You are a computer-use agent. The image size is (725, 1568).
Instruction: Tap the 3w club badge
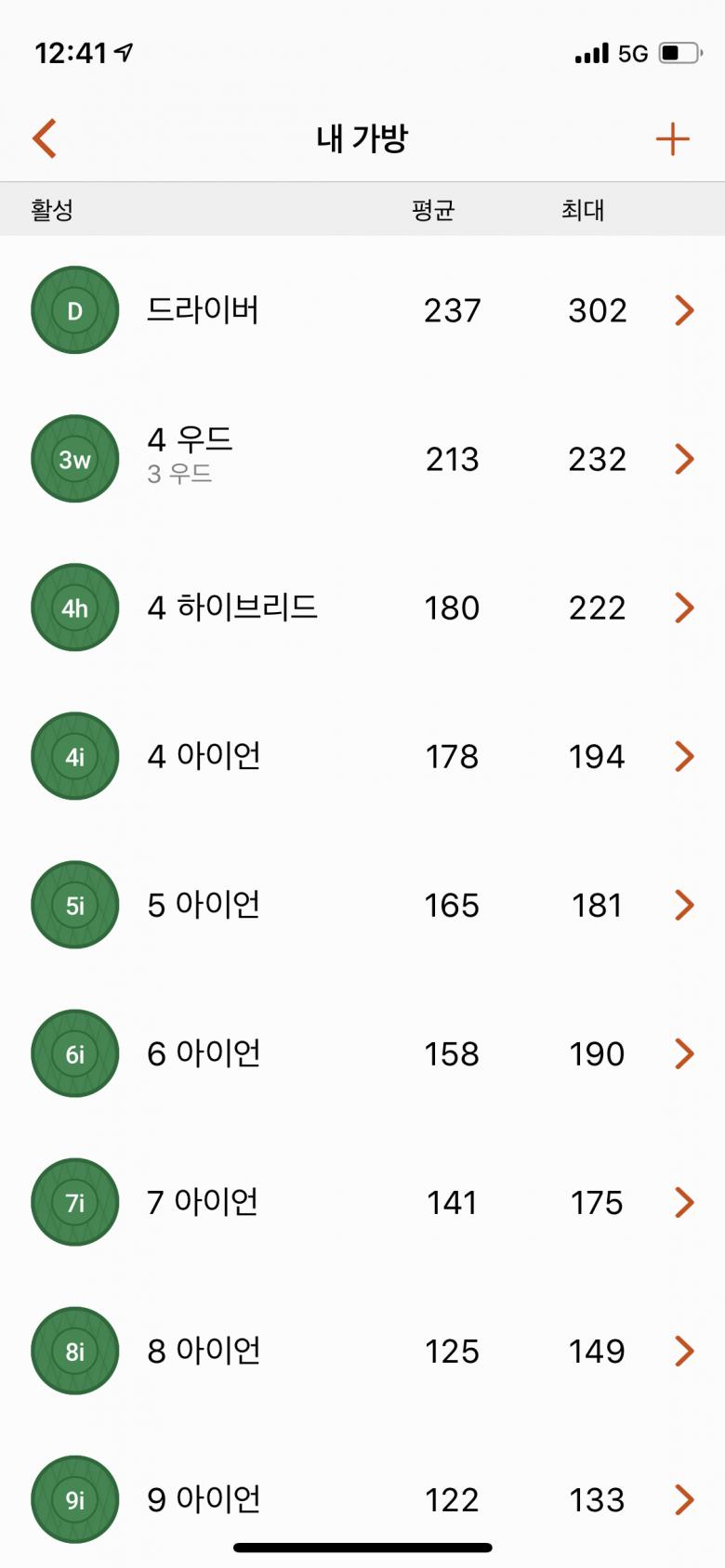click(x=75, y=459)
